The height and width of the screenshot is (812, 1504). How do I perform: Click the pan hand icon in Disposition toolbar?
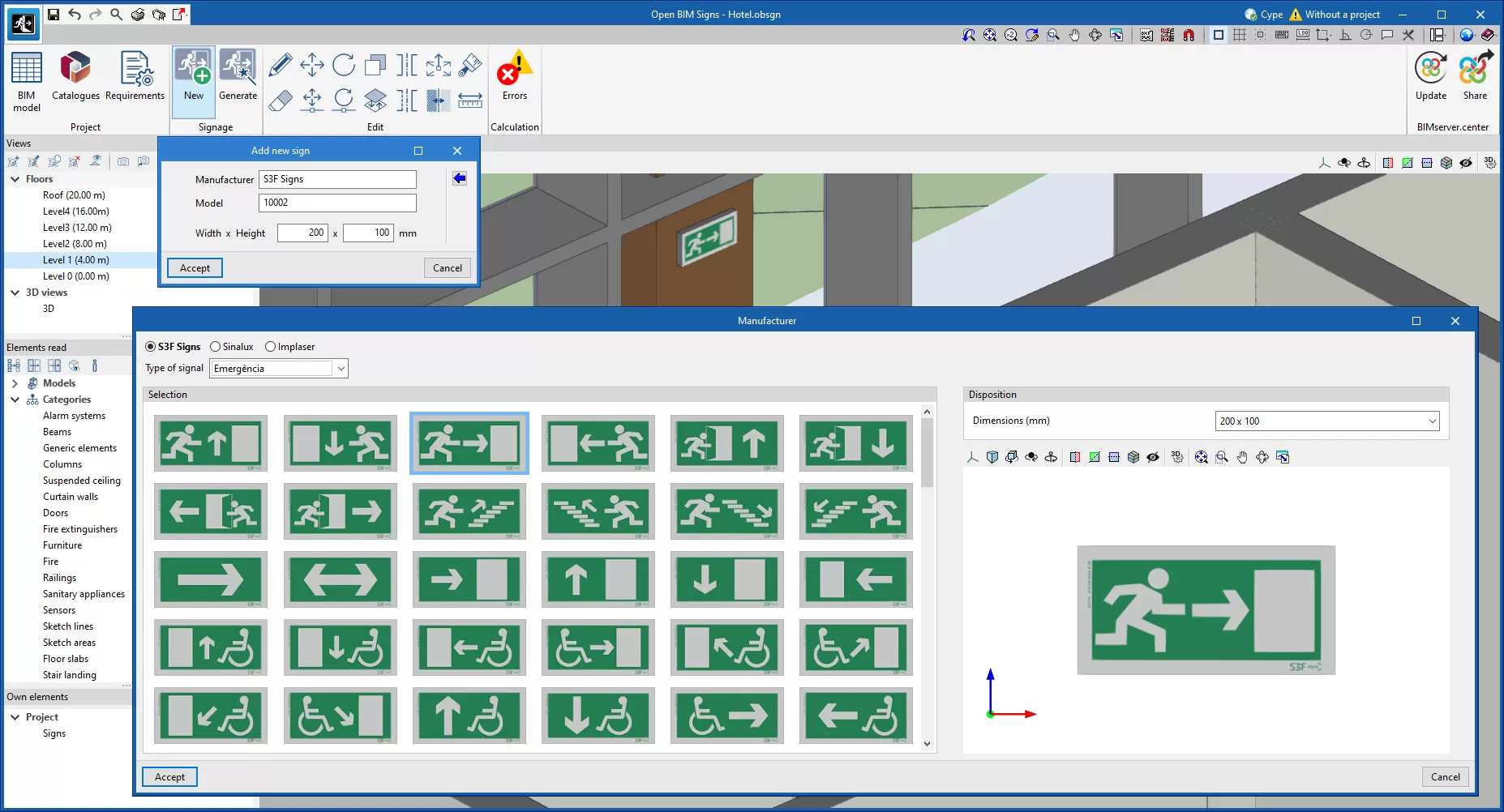[1242, 457]
